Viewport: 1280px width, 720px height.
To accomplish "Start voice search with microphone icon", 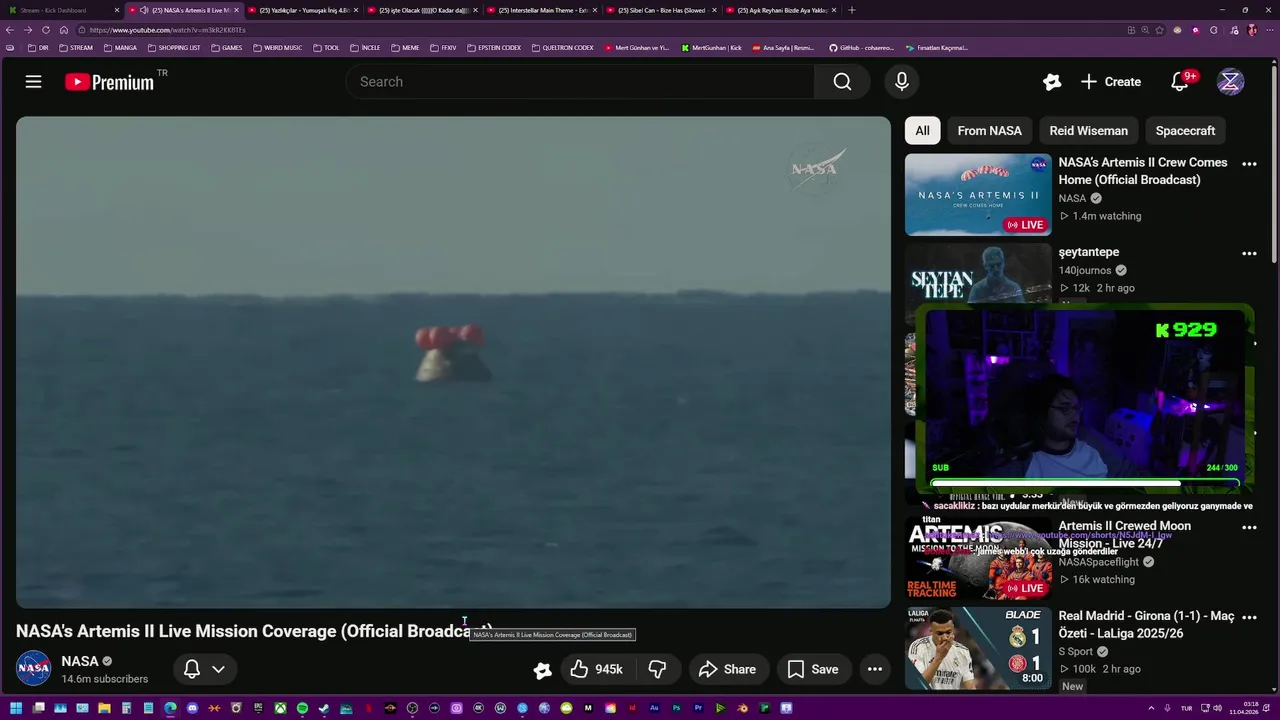I will (x=902, y=82).
